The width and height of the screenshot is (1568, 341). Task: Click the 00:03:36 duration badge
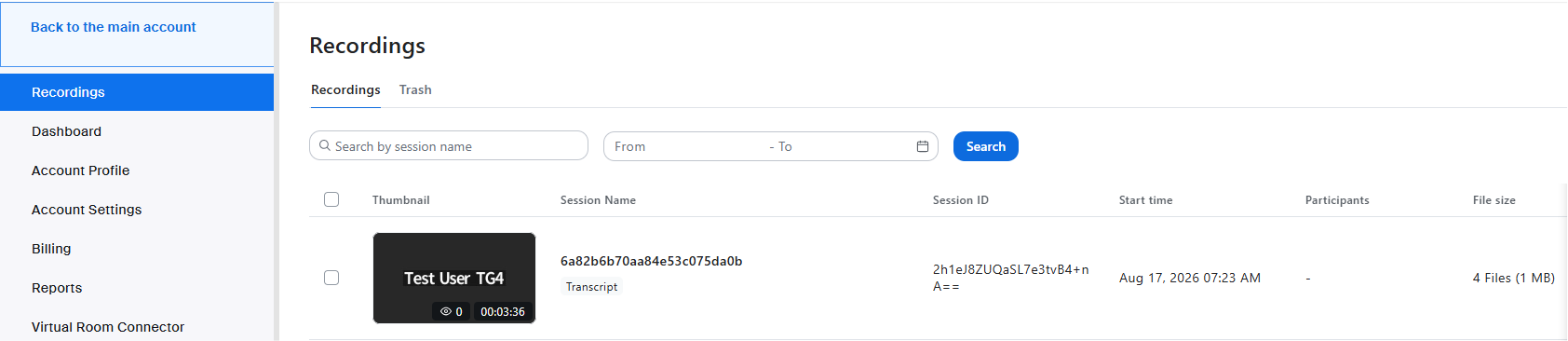pos(503,312)
